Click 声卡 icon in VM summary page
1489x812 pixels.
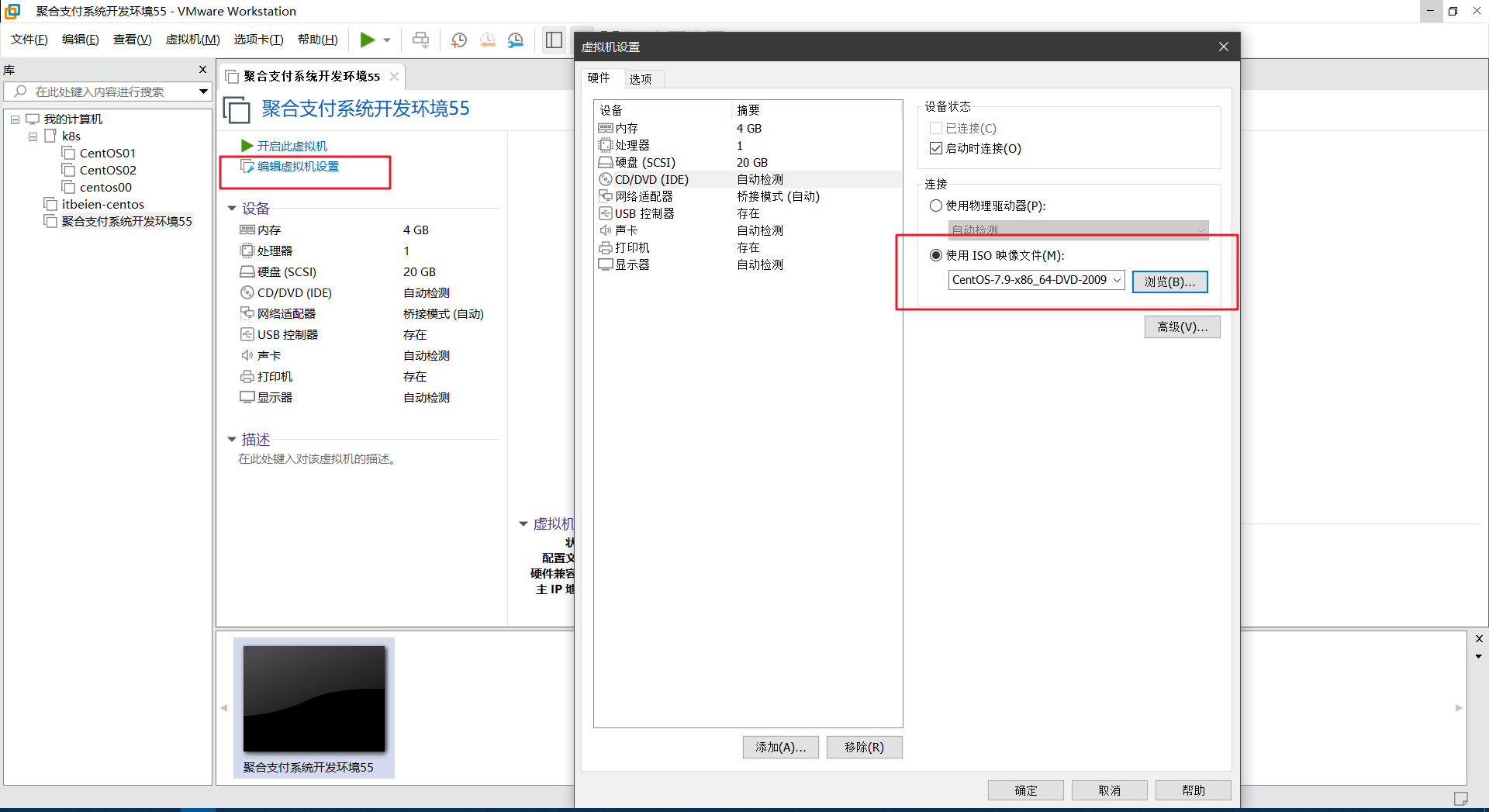247,355
